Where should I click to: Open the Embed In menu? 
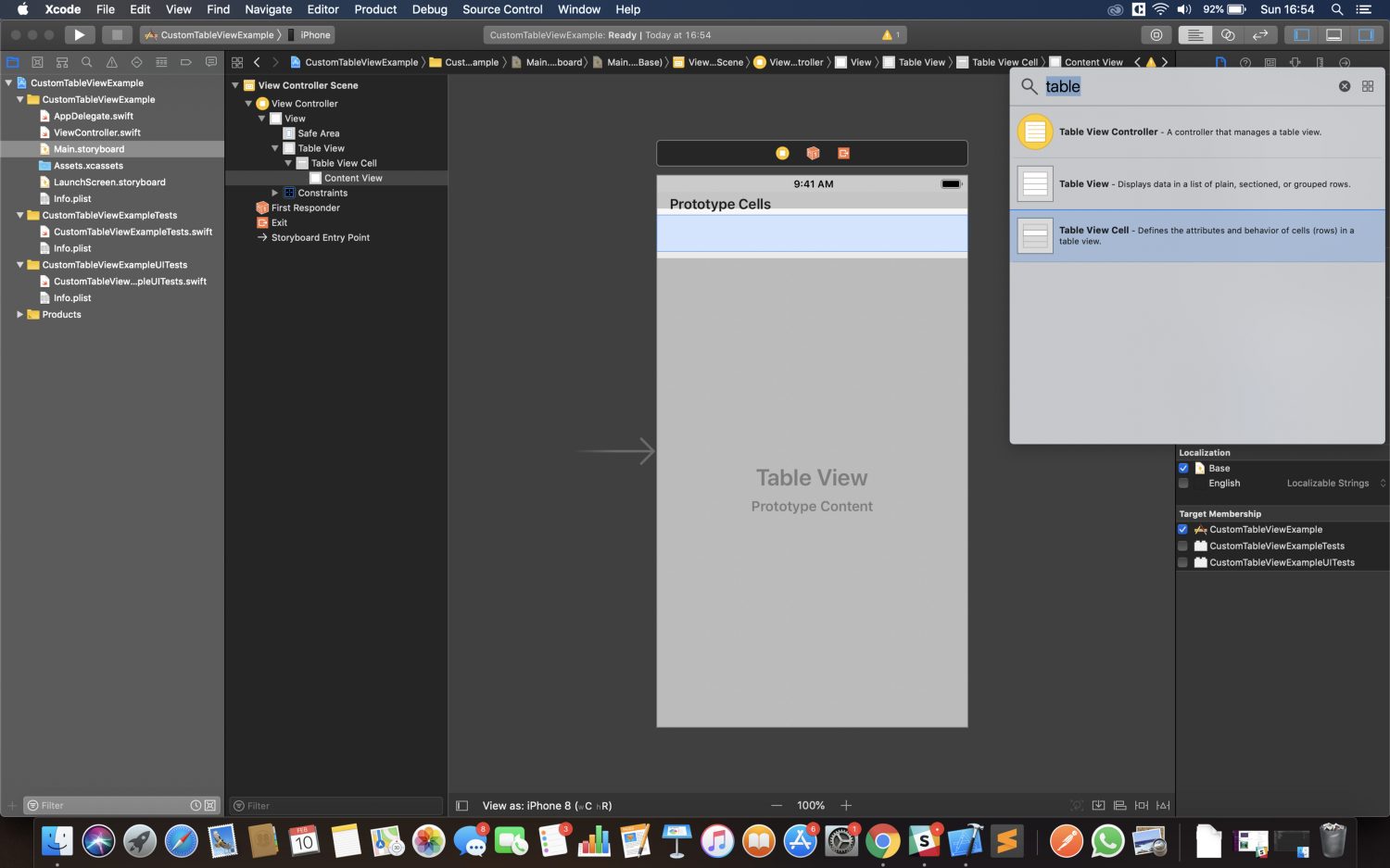(x=1098, y=806)
